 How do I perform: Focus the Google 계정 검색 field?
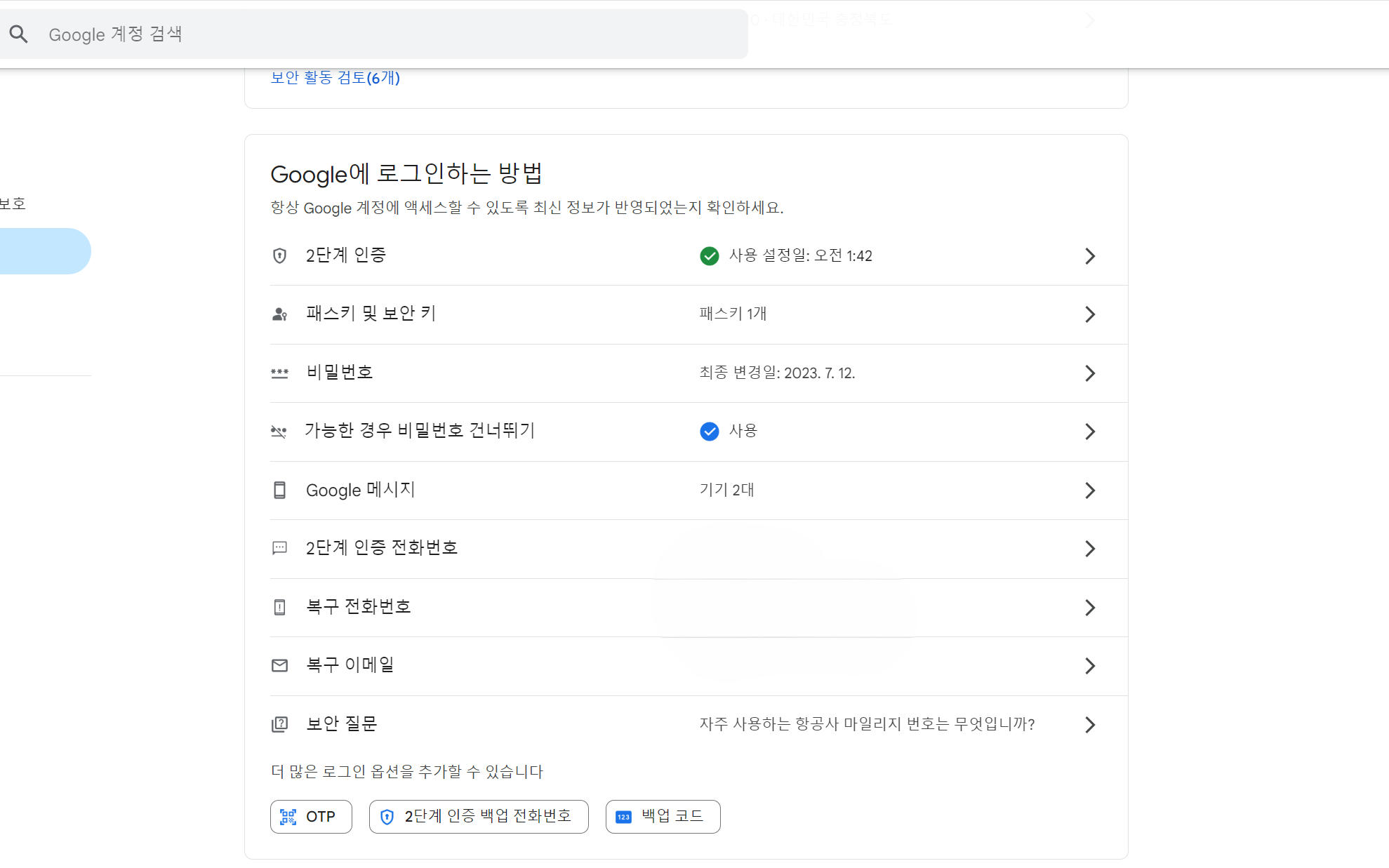(373, 34)
